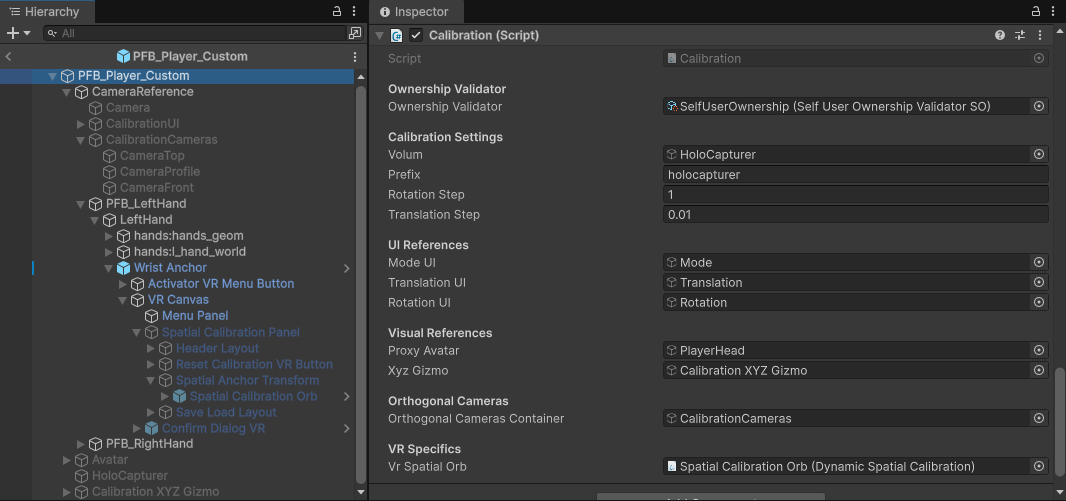The width and height of the screenshot is (1066, 501).
Task: Open prefab header options for PFB_Player_Custom
Action: pos(355,56)
